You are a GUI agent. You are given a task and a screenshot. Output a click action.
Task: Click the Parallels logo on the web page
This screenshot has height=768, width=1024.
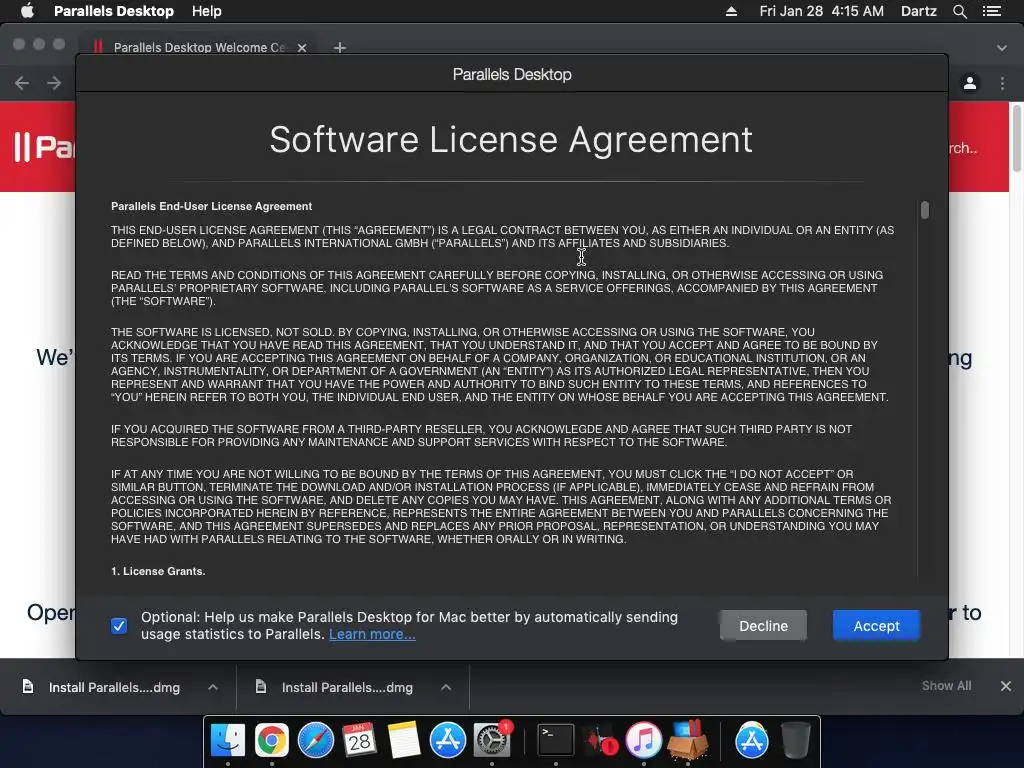44,147
